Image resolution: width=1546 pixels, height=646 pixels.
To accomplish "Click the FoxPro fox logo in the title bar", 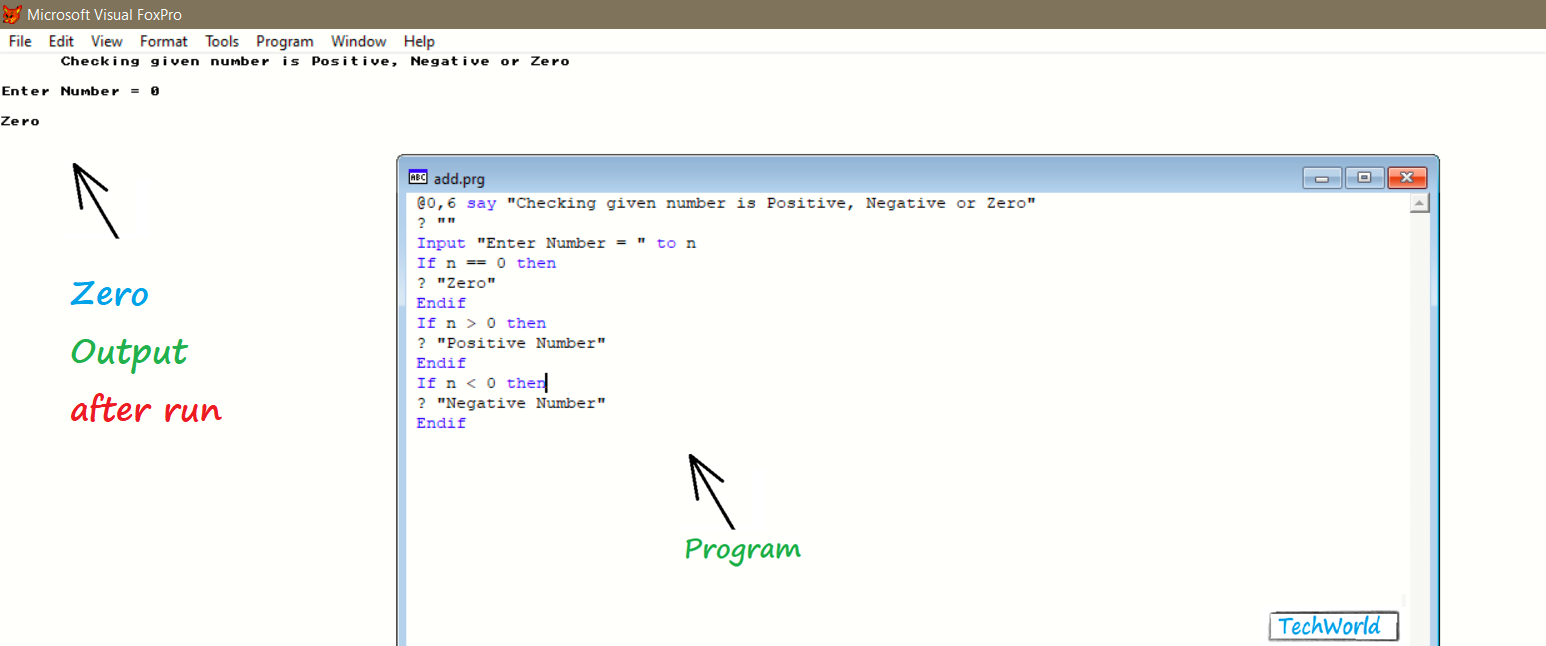I will coord(13,14).
